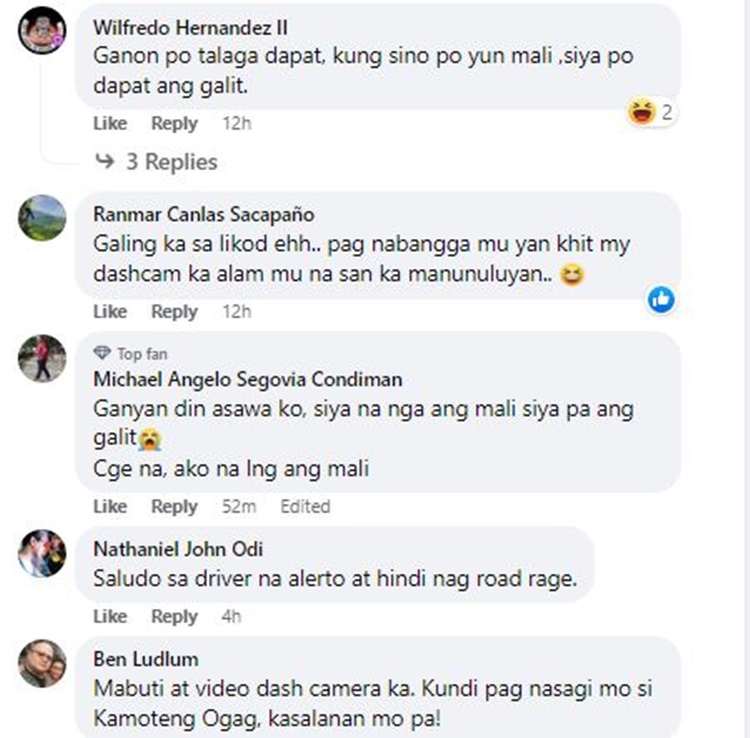View the like reaction on Ranmar's comment
750x738 pixels.
point(661,300)
